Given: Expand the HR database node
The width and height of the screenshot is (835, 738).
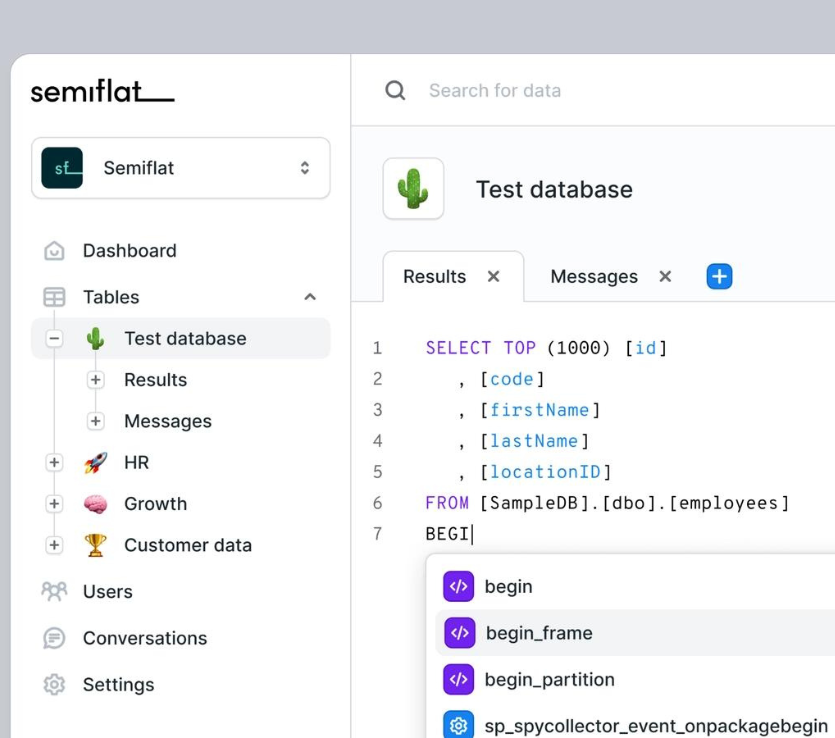Looking at the screenshot, I should tap(55, 463).
